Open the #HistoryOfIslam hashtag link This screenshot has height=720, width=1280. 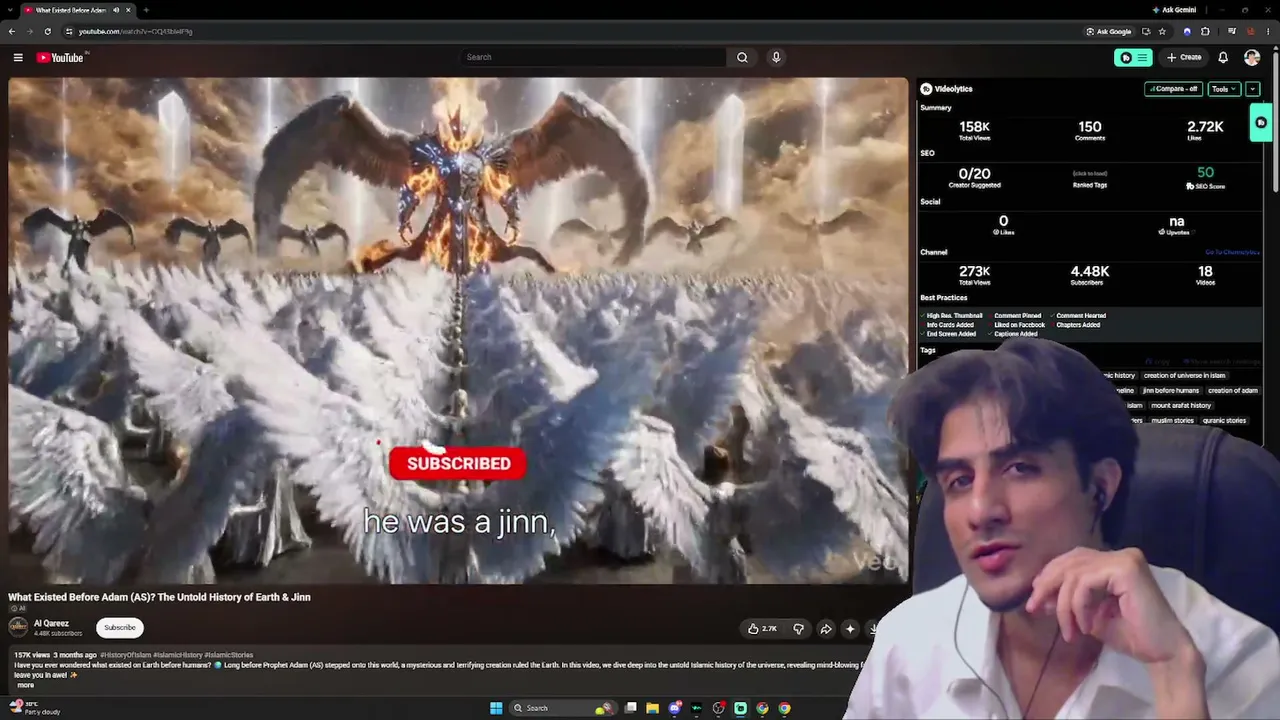coord(126,655)
